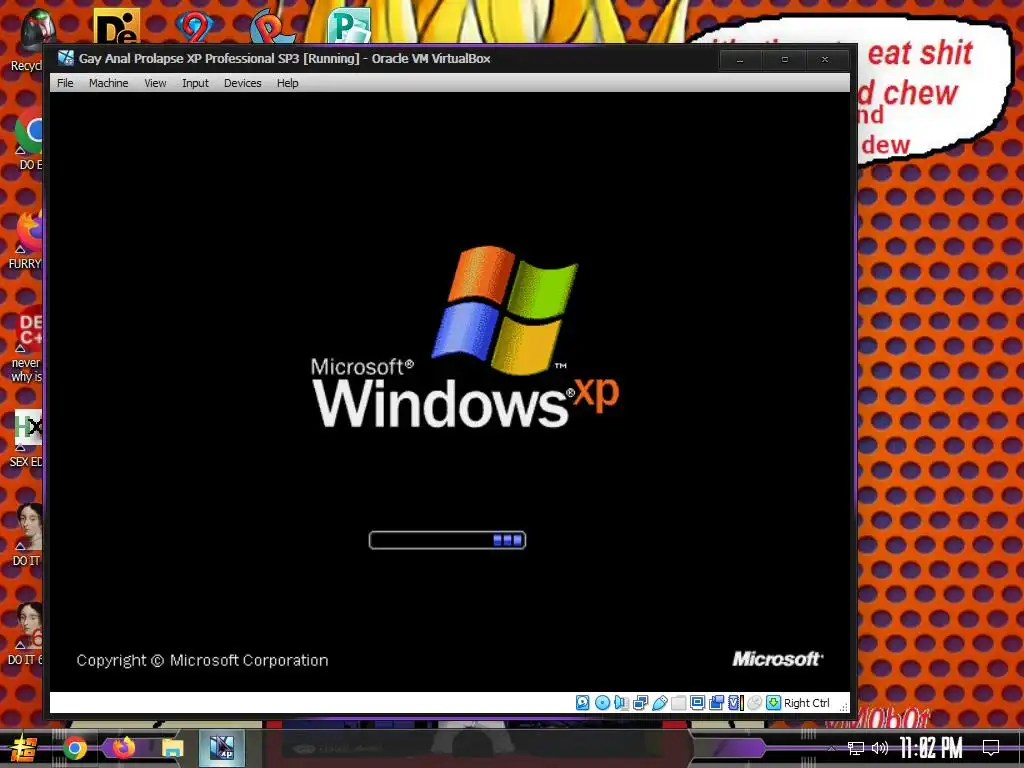Click the VirtualBox icon in the title bar
This screenshot has width=1024, height=768.
coord(66,58)
